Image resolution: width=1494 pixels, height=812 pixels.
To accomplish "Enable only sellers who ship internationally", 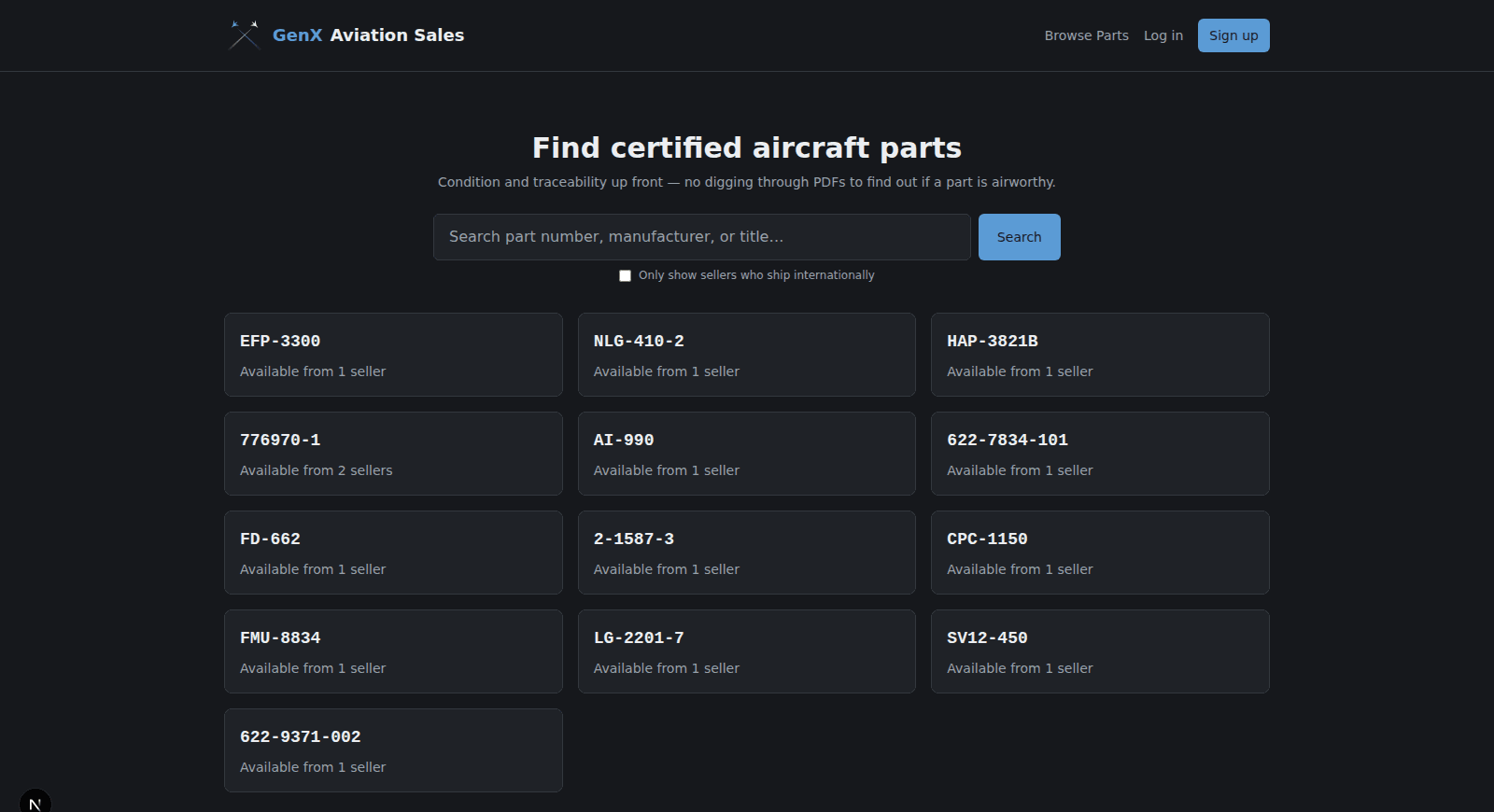I will 625,275.
